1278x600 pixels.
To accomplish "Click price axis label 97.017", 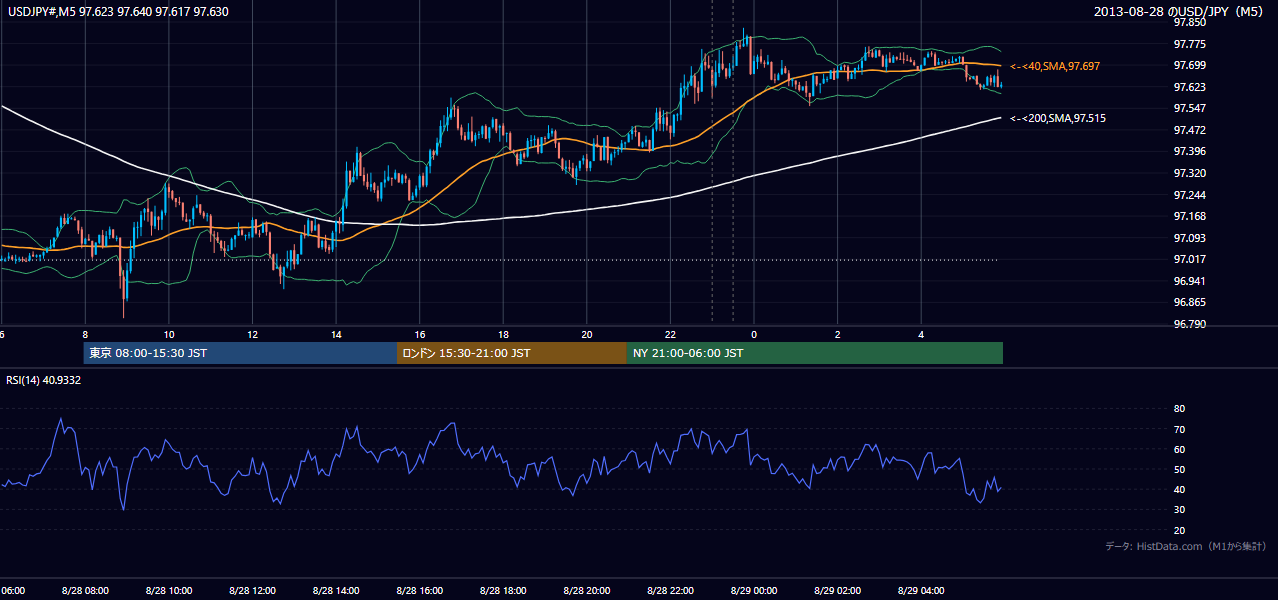I will click(x=1188, y=259).
